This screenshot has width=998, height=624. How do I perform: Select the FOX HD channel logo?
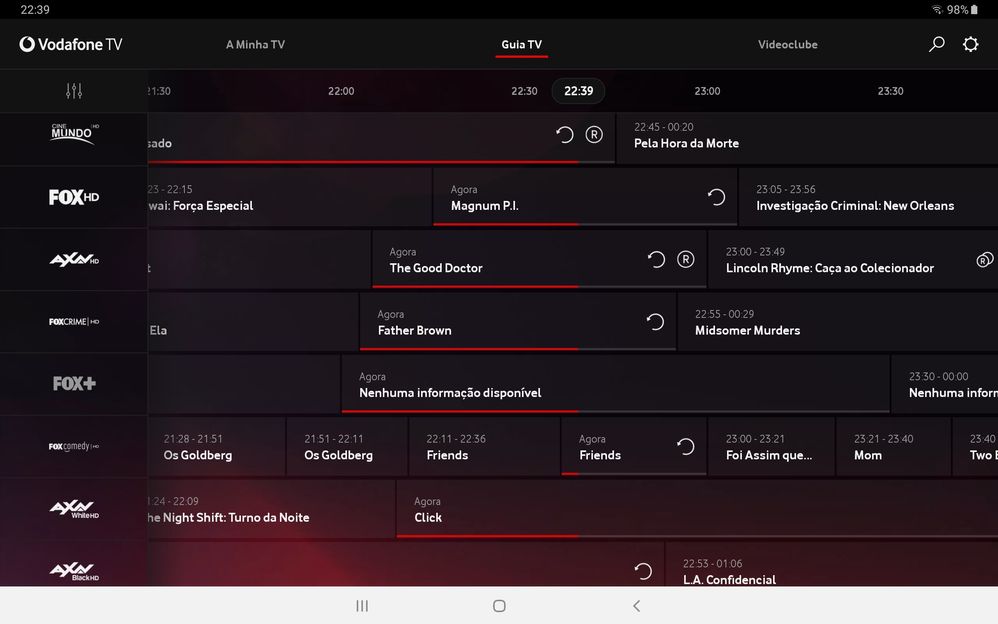73,197
